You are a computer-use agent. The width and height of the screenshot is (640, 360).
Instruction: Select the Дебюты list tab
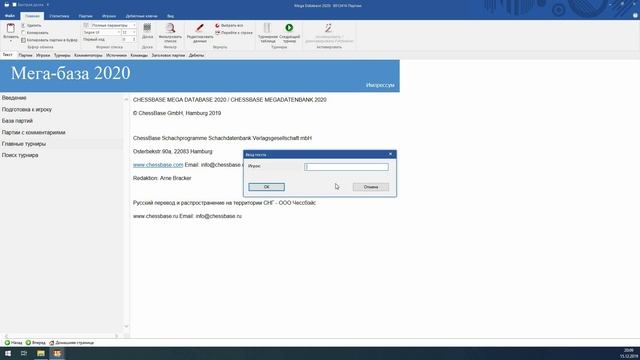pyautogui.click(x=196, y=55)
